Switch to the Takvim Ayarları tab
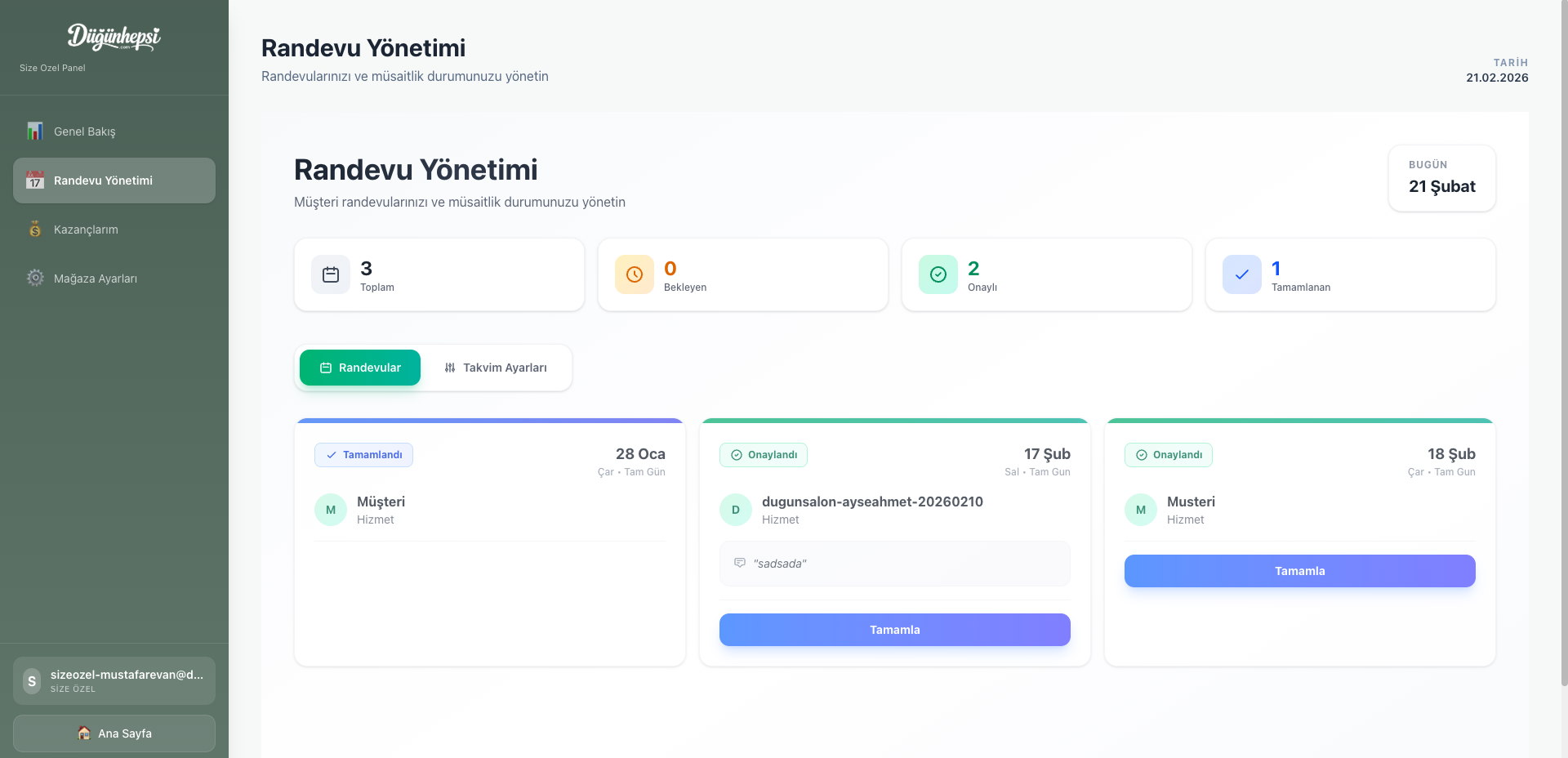This screenshot has width=1568, height=758. tap(496, 368)
